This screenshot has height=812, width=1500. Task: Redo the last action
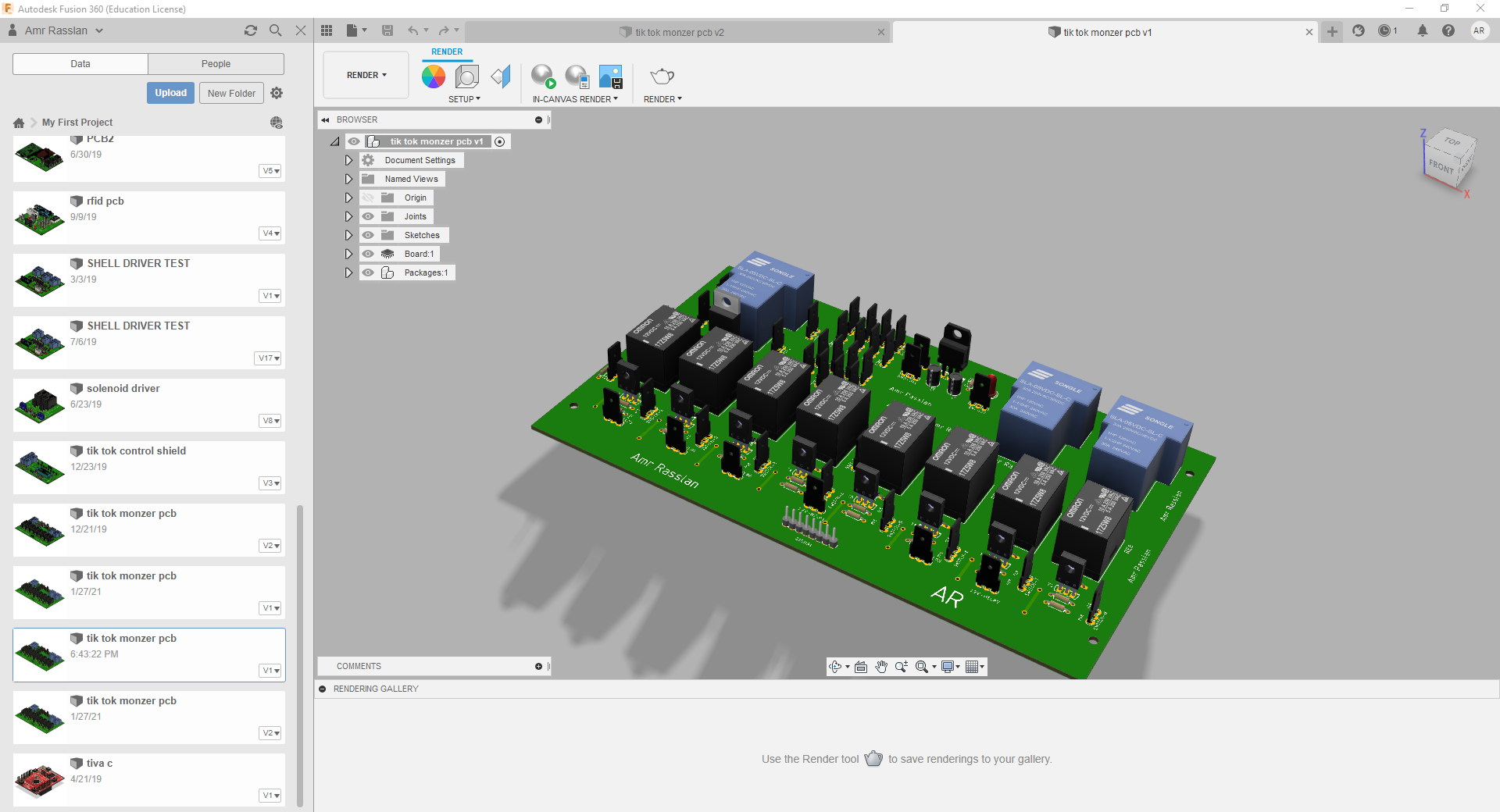(444, 30)
